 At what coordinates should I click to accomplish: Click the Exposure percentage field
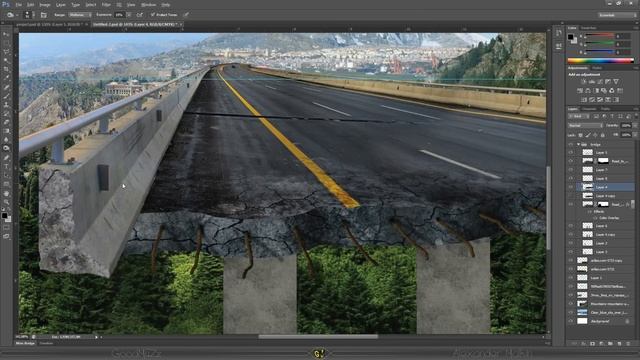coord(119,15)
